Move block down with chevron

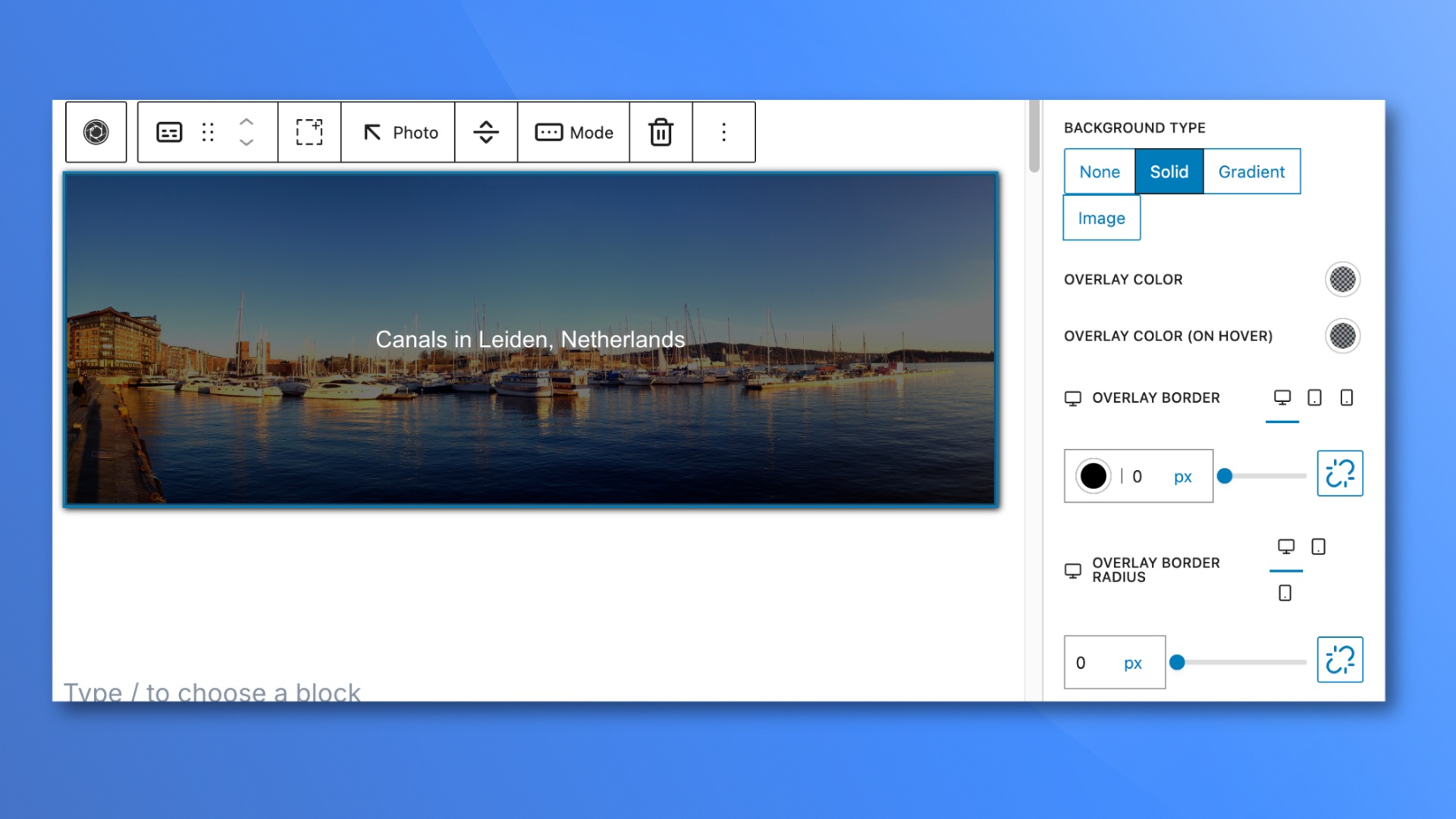point(246,142)
